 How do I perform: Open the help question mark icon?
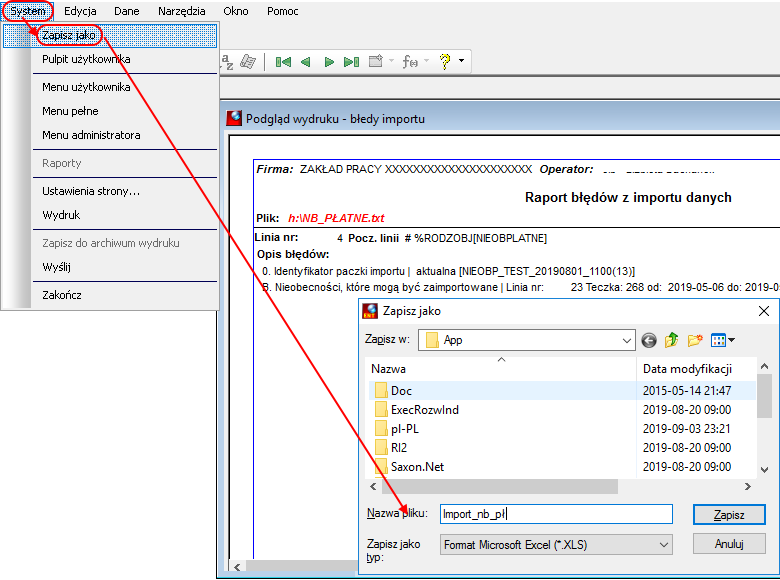445,61
